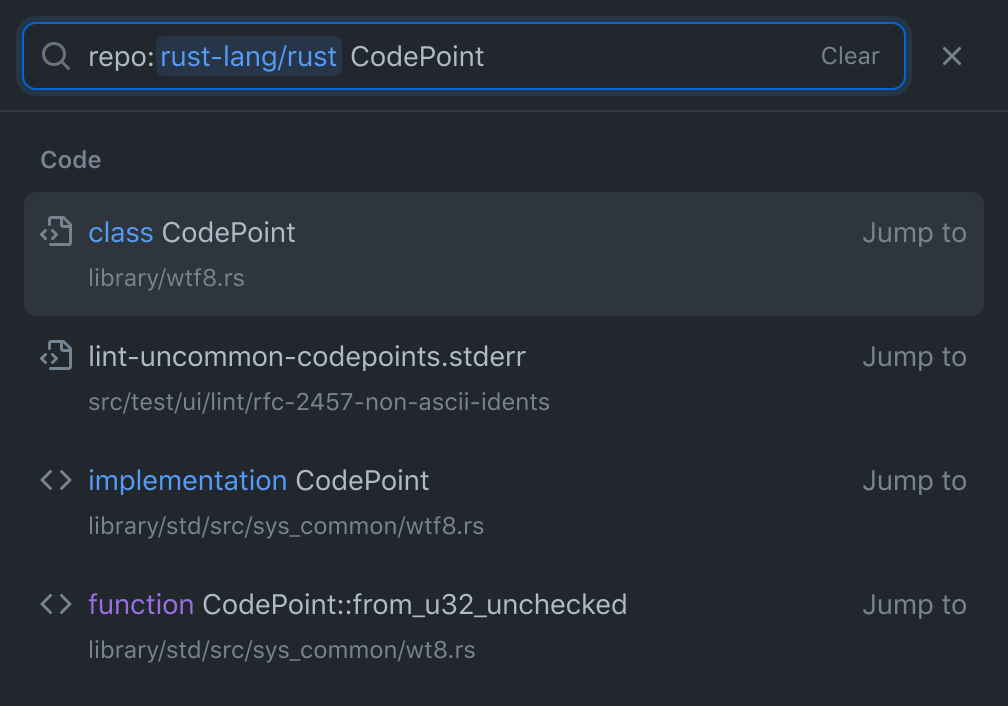Open function CodePoint::from_u32_unchecked result

click(x=357, y=605)
